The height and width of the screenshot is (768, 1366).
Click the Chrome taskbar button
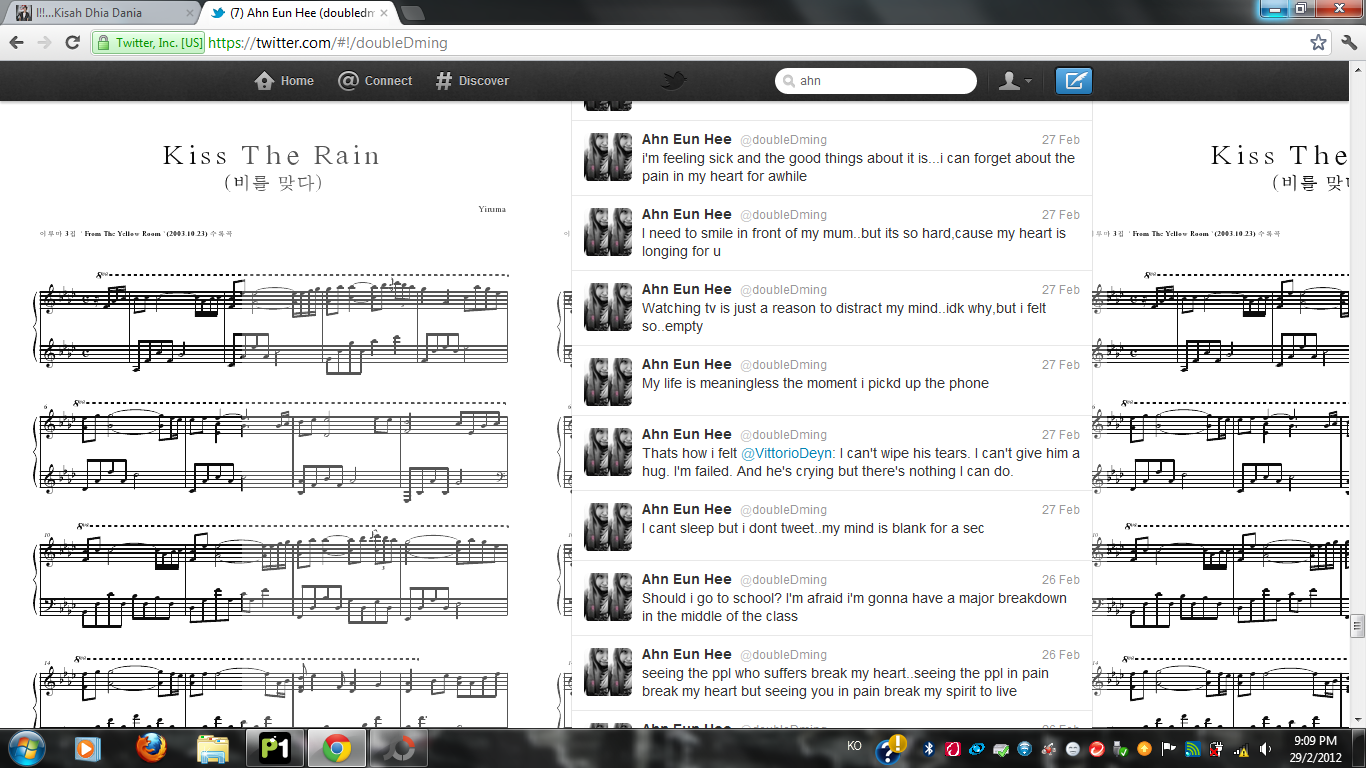336,748
